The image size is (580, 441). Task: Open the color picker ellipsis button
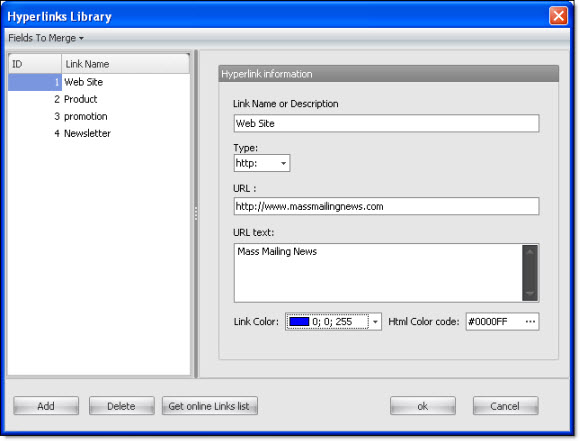(x=530, y=322)
